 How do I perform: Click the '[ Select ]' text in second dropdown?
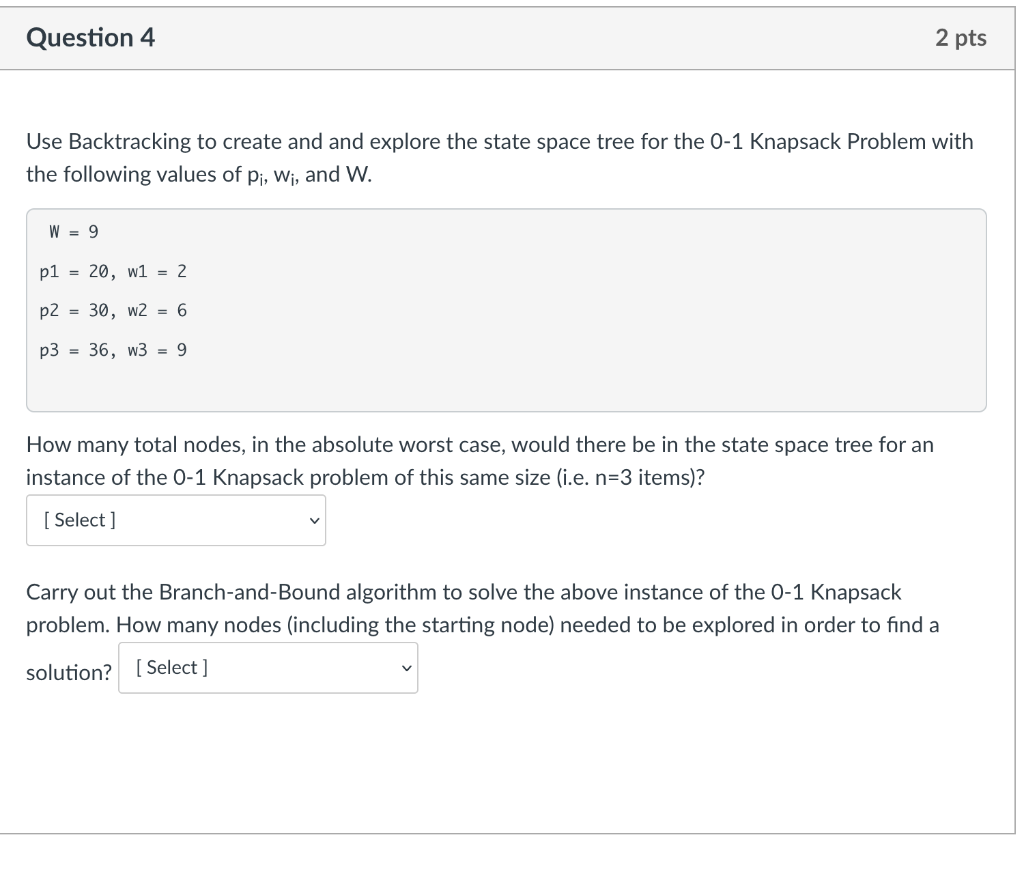point(172,668)
